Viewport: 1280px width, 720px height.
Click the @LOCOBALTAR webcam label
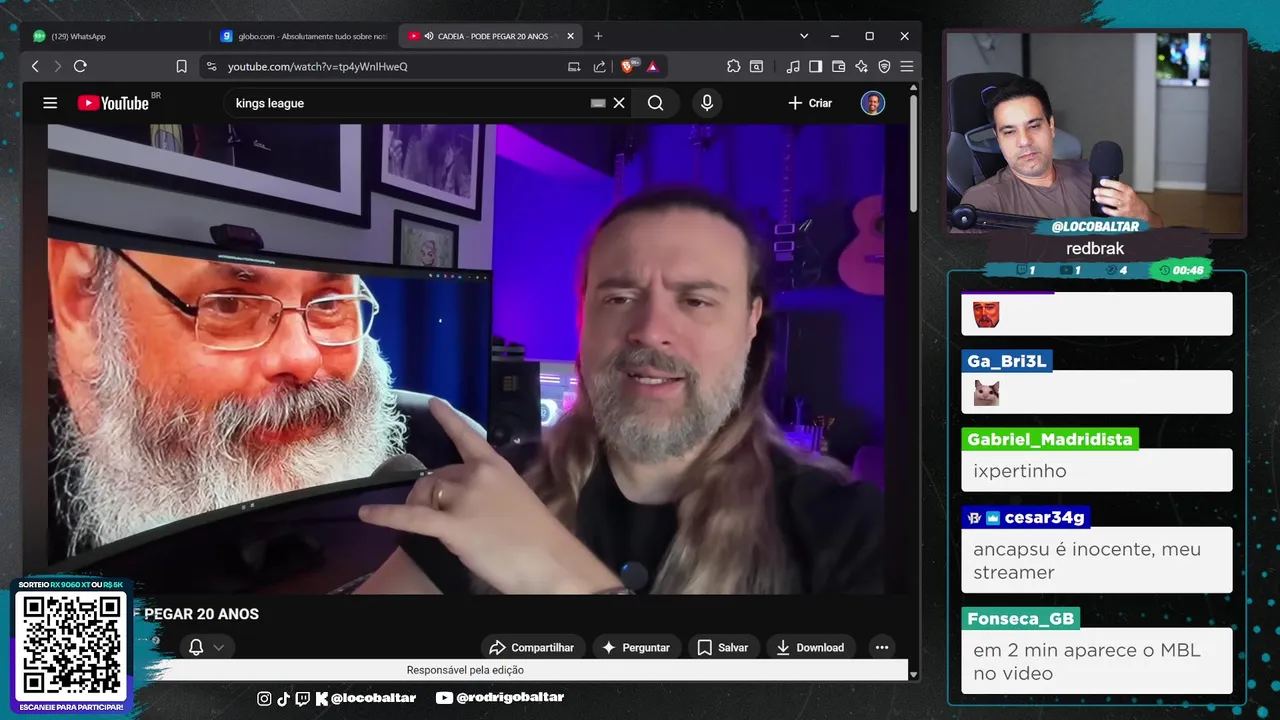click(x=1095, y=227)
